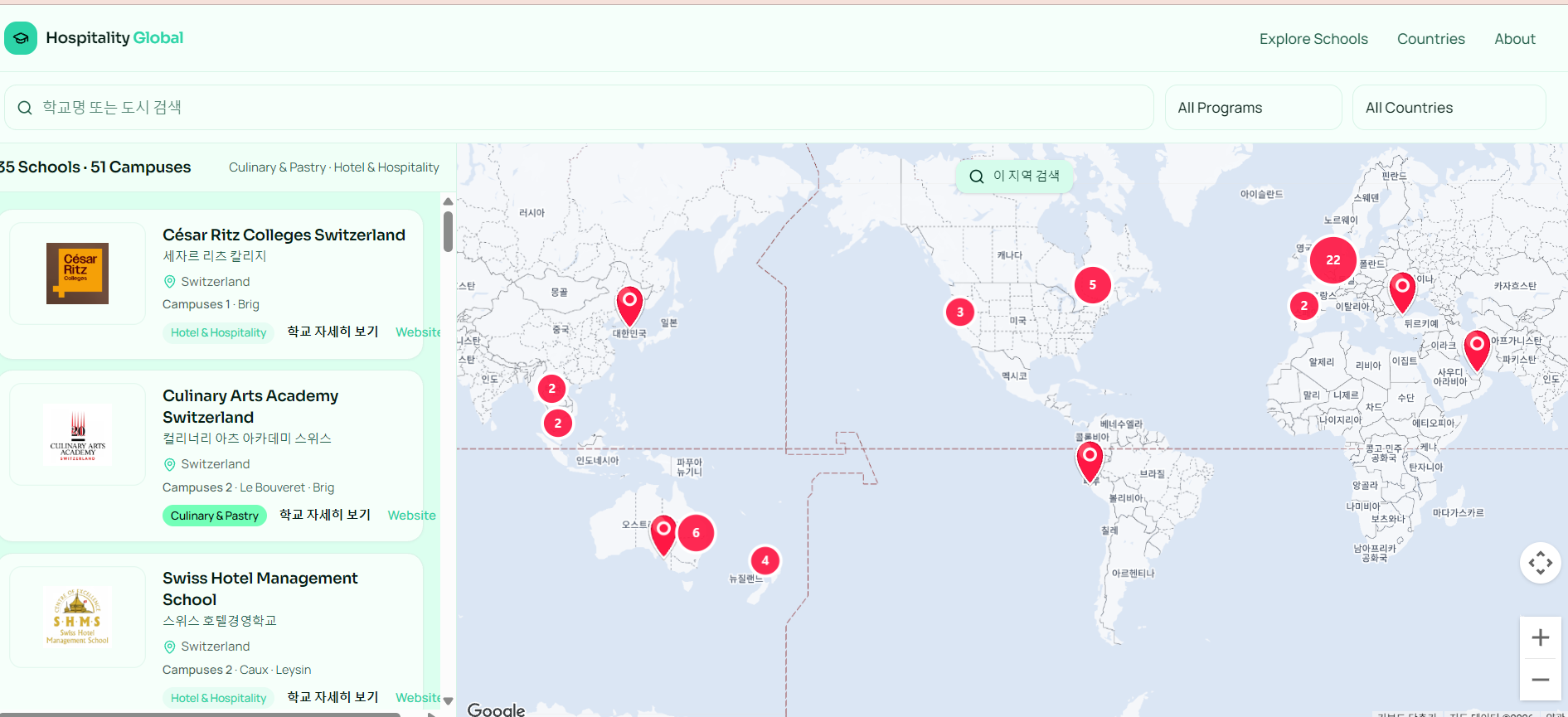
Task: Select the map pin near 콜롬비아
Action: (1090, 461)
